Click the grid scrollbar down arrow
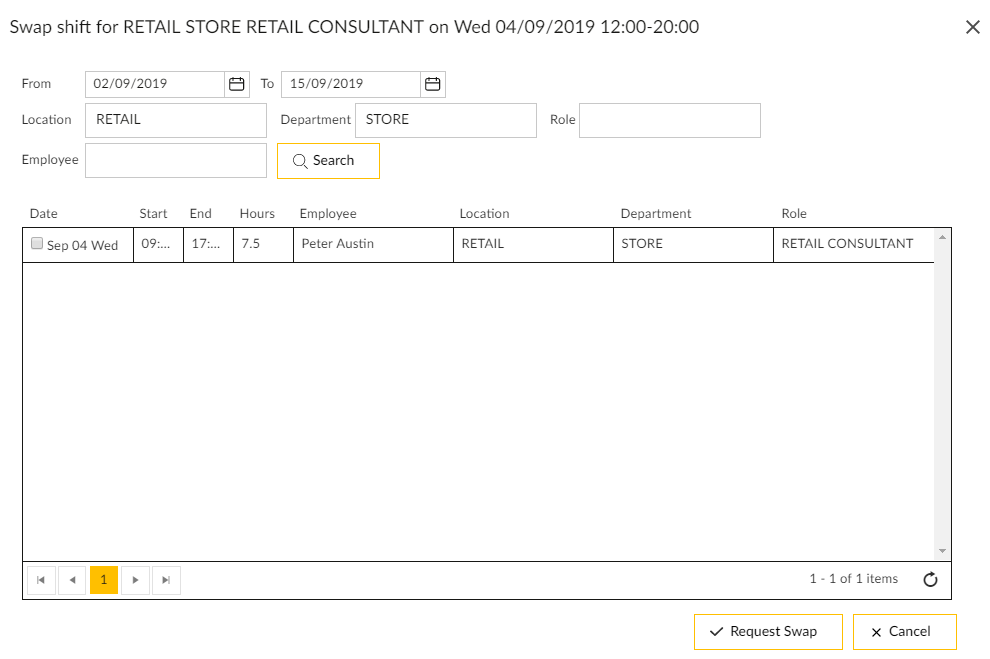Viewport: 990px width, 659px height. [x=943, y=551]
